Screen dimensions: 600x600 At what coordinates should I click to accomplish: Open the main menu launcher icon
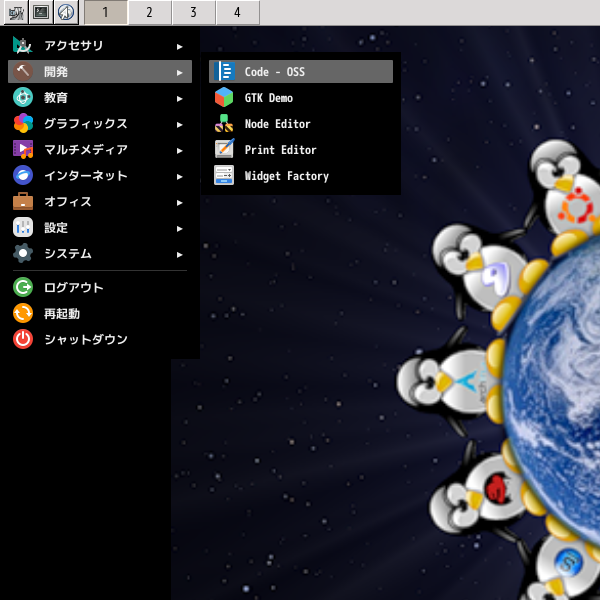(16, 12)
